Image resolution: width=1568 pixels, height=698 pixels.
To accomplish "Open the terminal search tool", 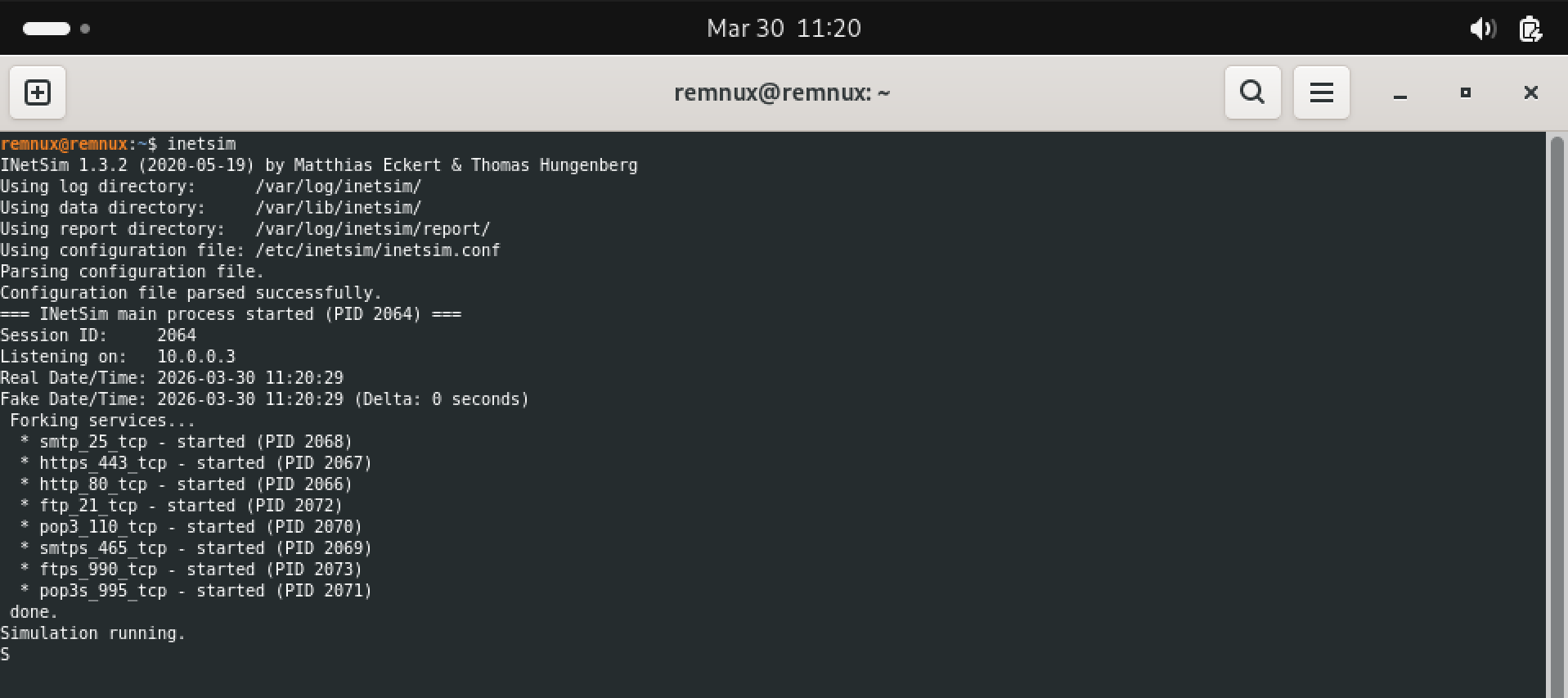I will [1252, 92].
